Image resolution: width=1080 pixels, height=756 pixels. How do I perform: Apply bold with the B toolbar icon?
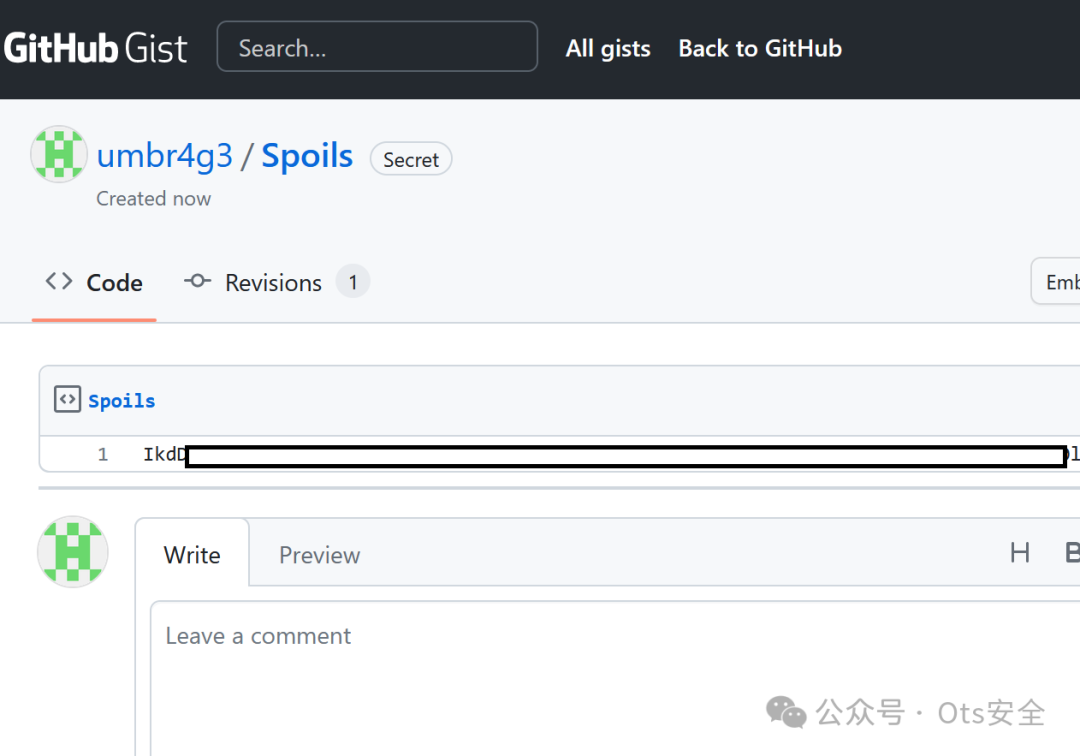(x=1072, y=552)
